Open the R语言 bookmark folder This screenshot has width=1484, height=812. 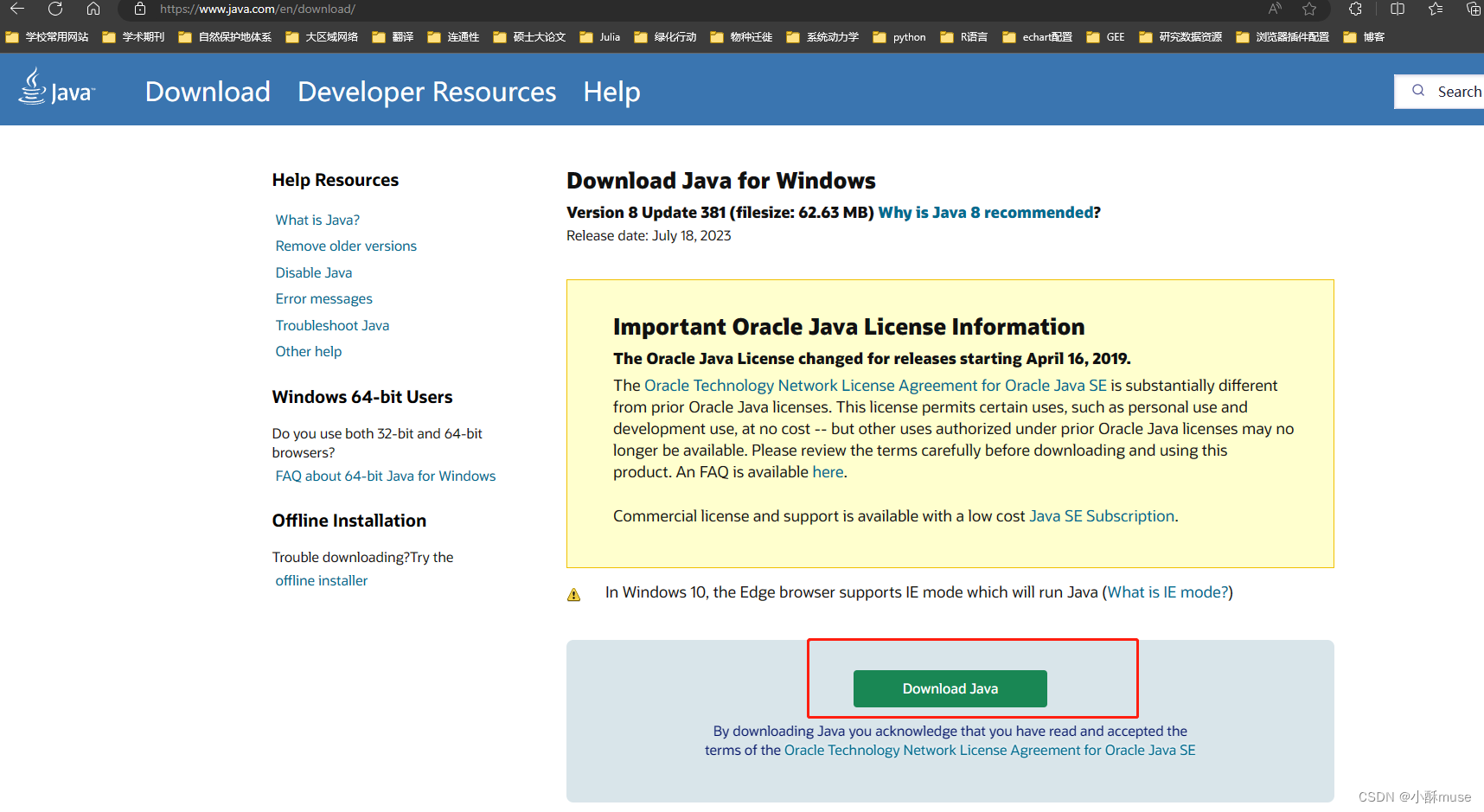pyautogui.click(x=963, y=37)
